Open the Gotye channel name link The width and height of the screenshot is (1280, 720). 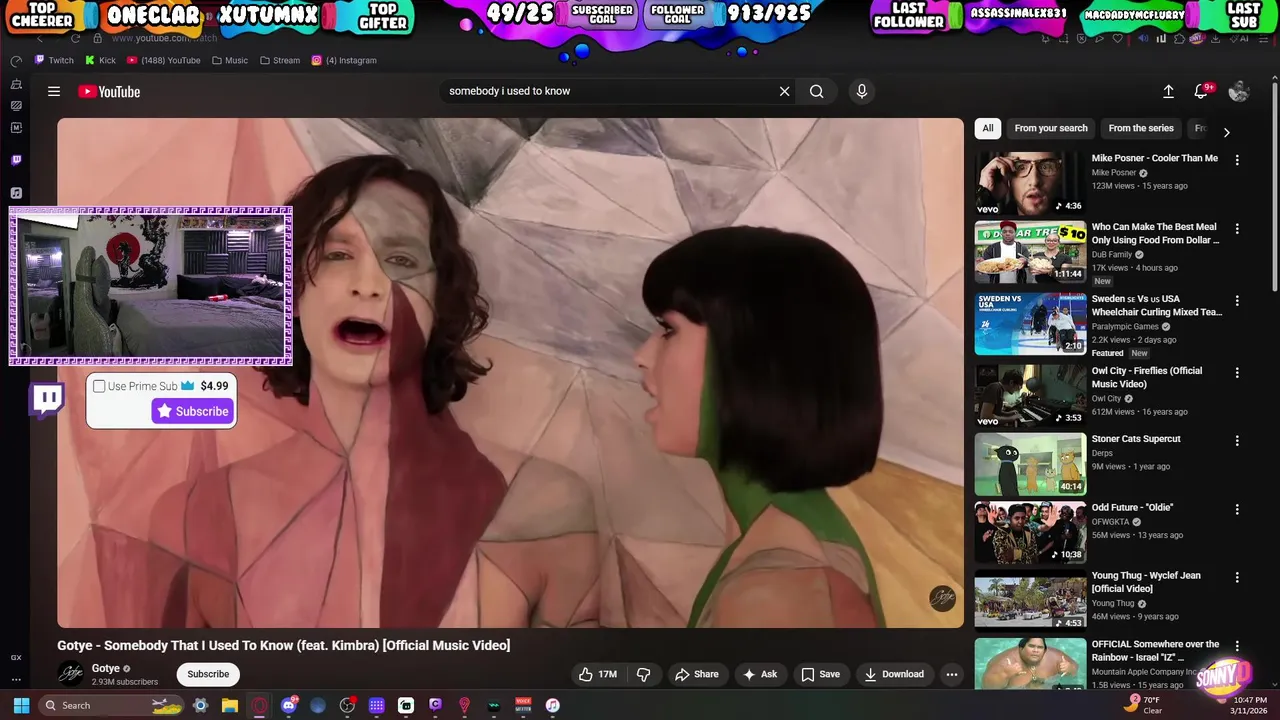(106, 668)
